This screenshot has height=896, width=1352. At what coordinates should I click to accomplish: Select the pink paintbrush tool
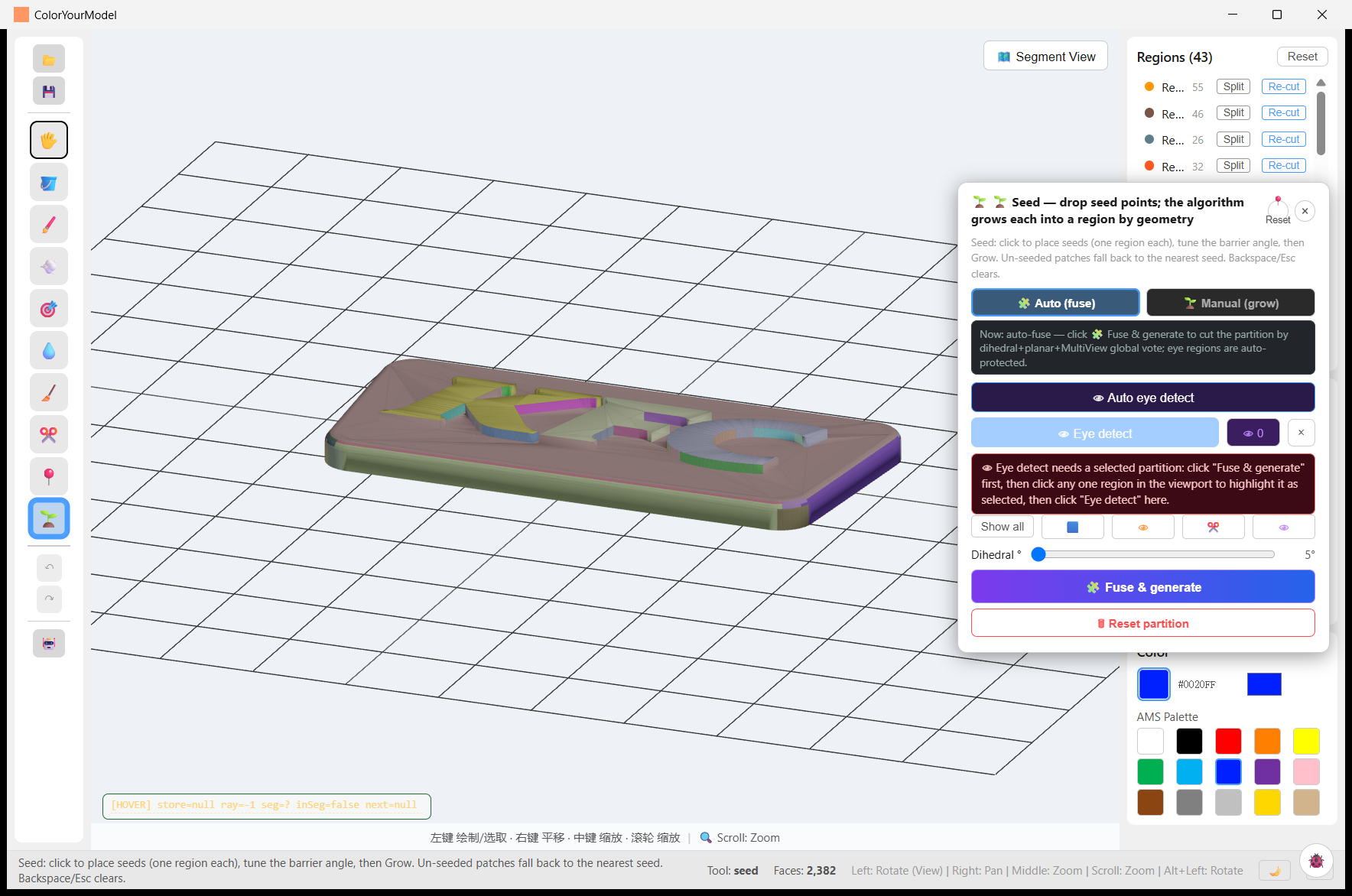click(x=49, y=225)
